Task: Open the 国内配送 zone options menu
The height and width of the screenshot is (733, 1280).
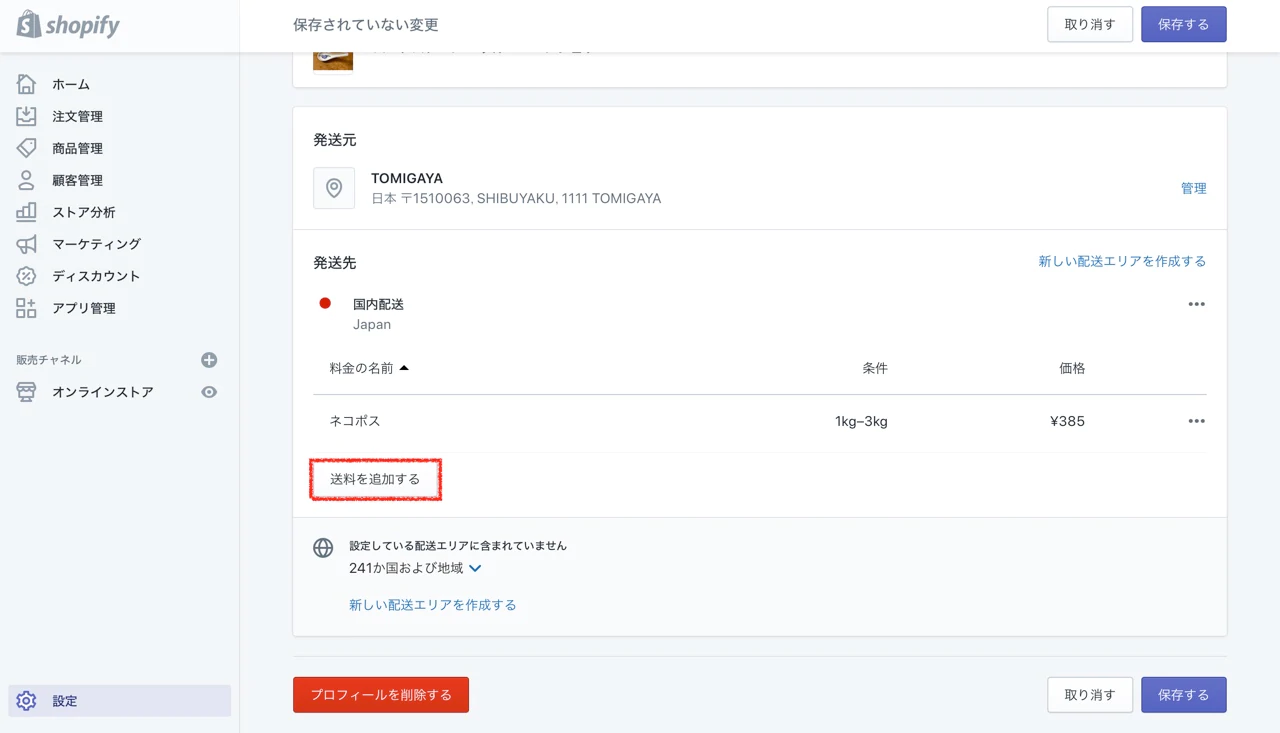Action: coord(1196,305)
